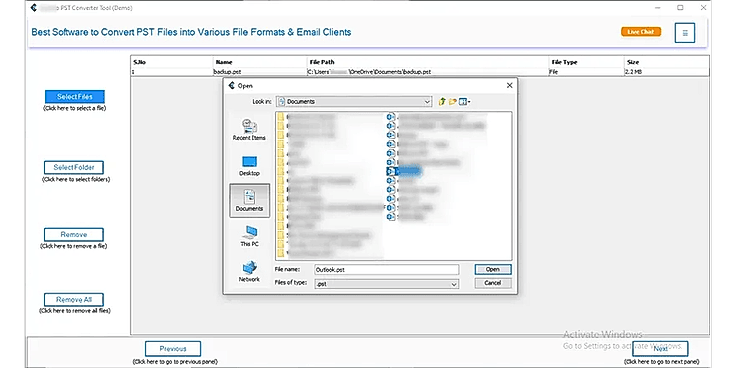
Task: Click the Remove All button
Action: point(74,299)
